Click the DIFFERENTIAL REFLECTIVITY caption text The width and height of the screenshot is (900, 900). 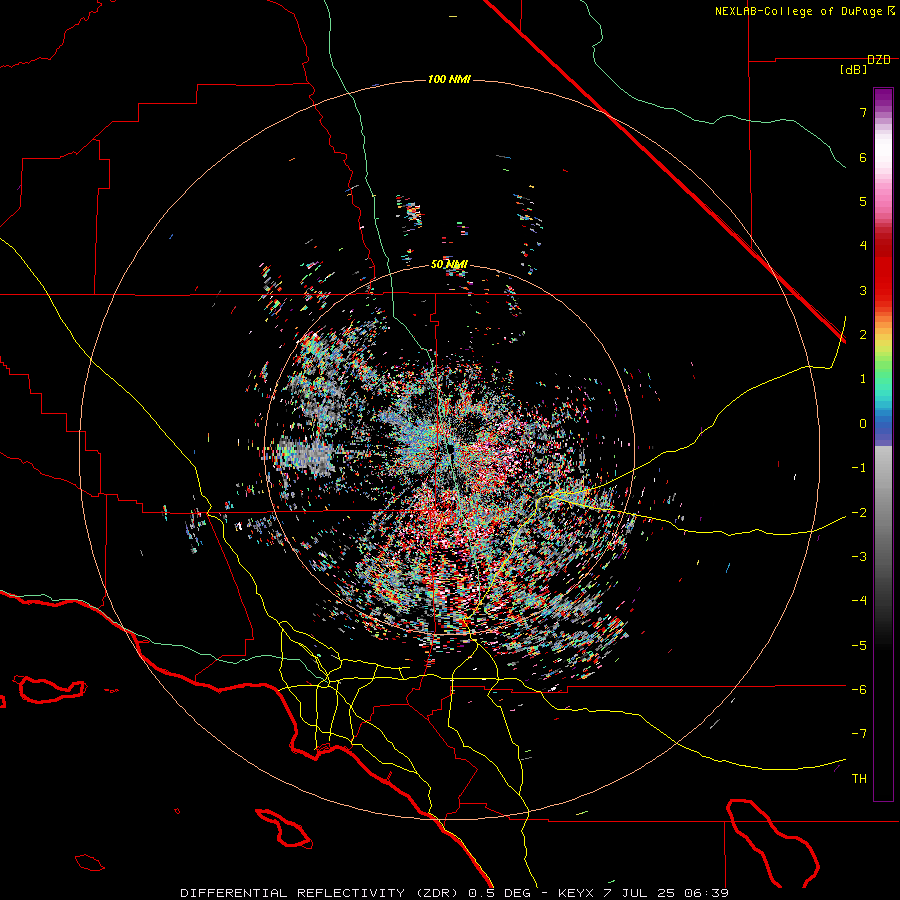tap(292, 893)
